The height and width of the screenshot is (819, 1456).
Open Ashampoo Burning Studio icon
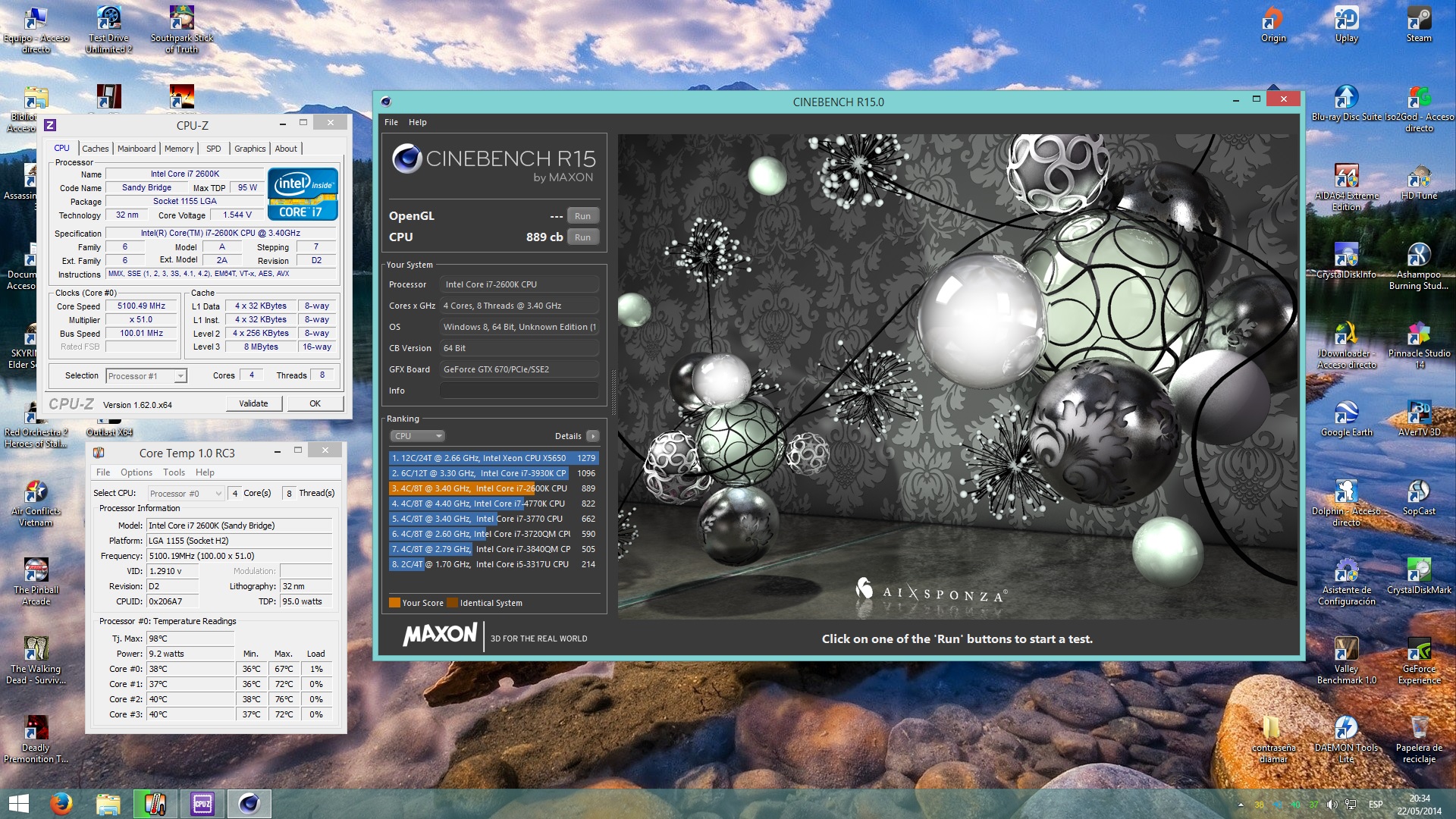tap(1419, 267)
